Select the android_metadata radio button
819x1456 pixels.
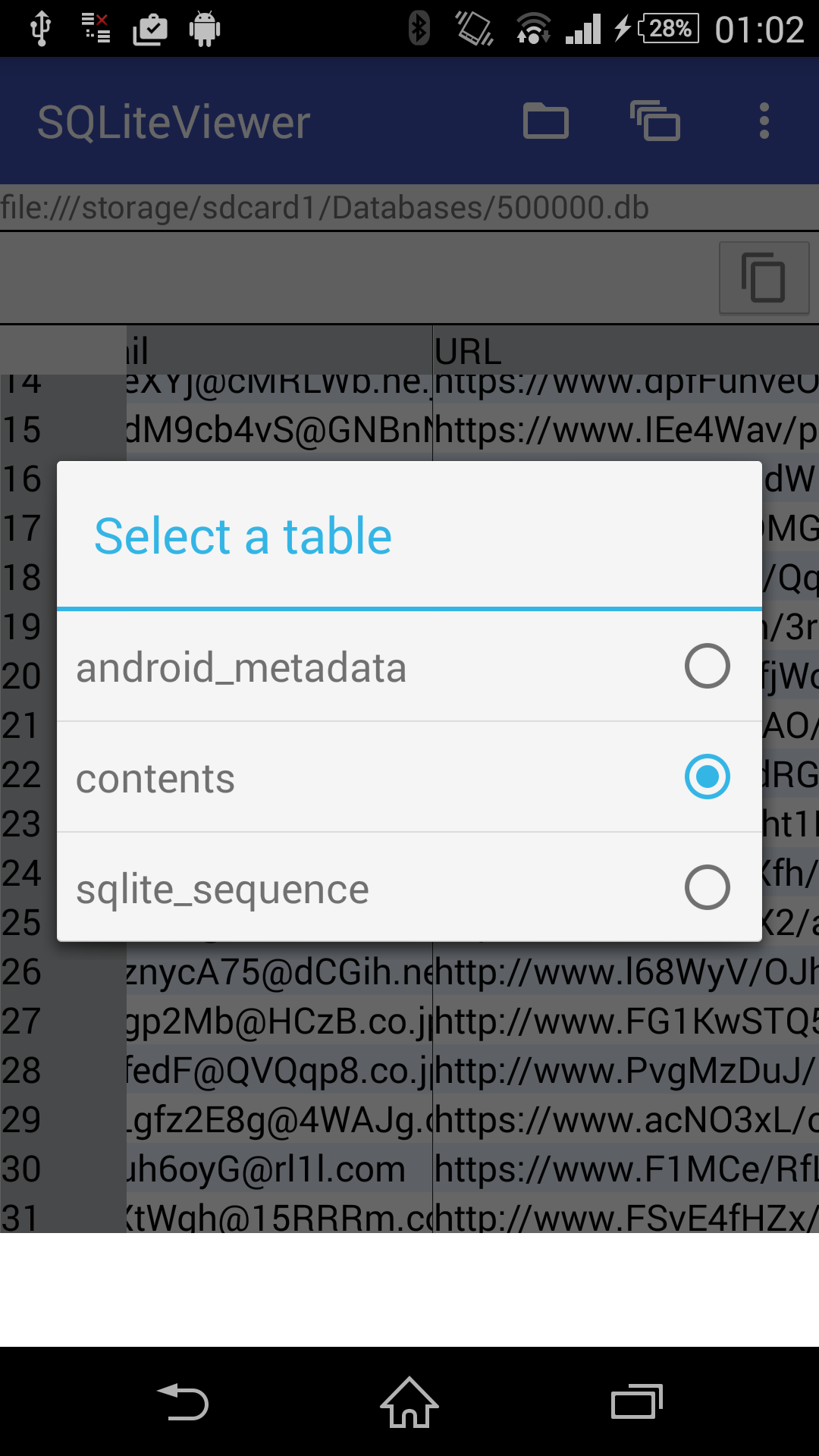pos(707,666)
